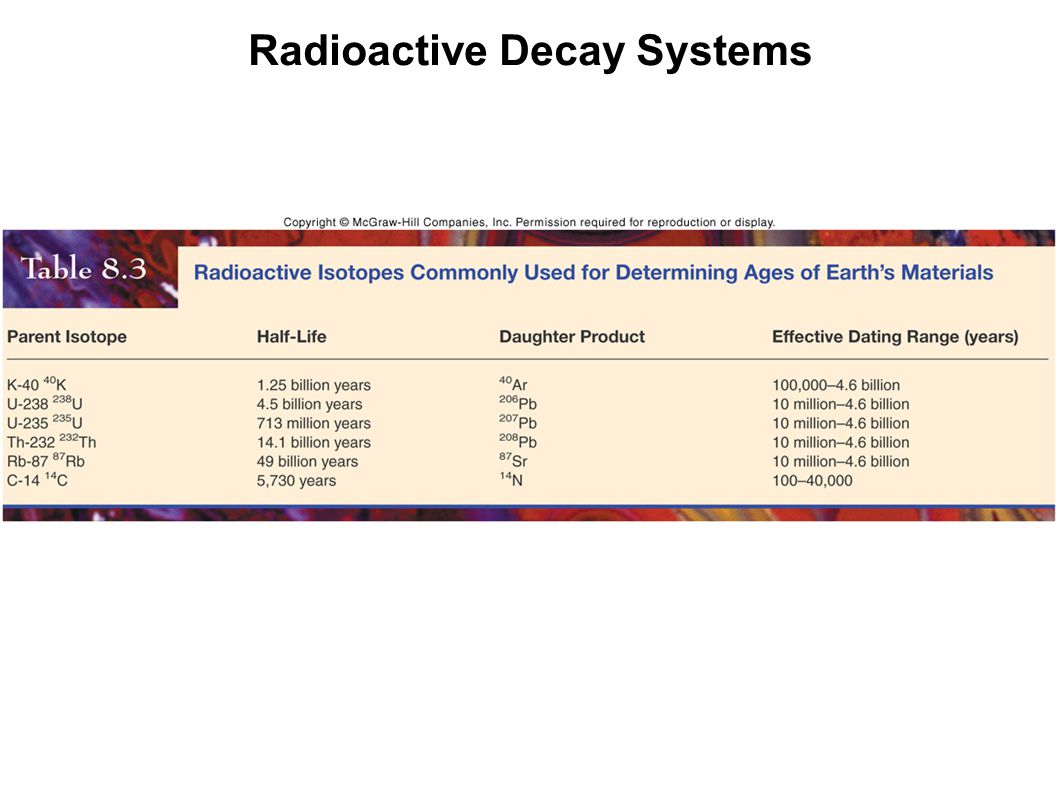Click the 'Effective Dating Range (years)' header

(x=895, y=336)
